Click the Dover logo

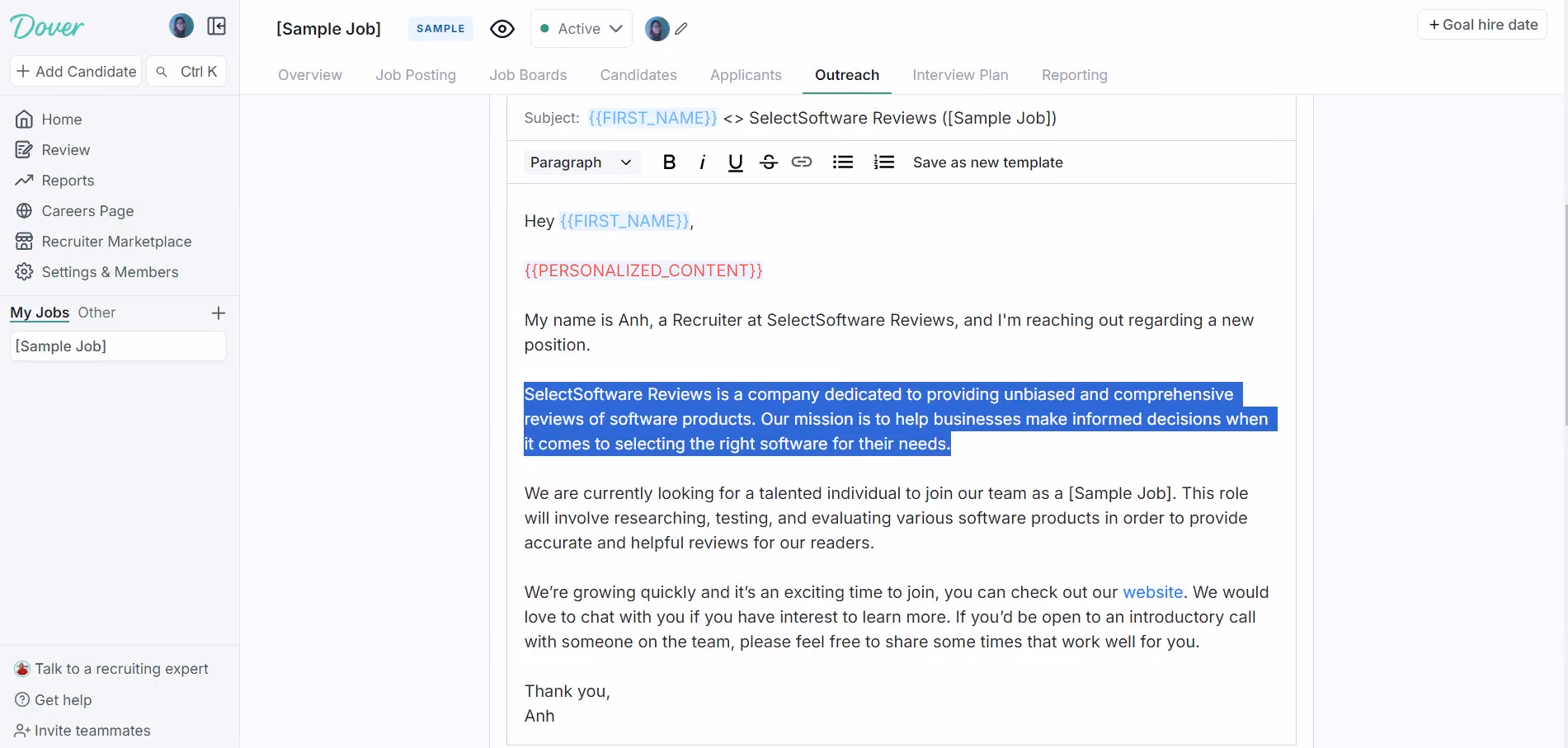(x=47, y=27)
